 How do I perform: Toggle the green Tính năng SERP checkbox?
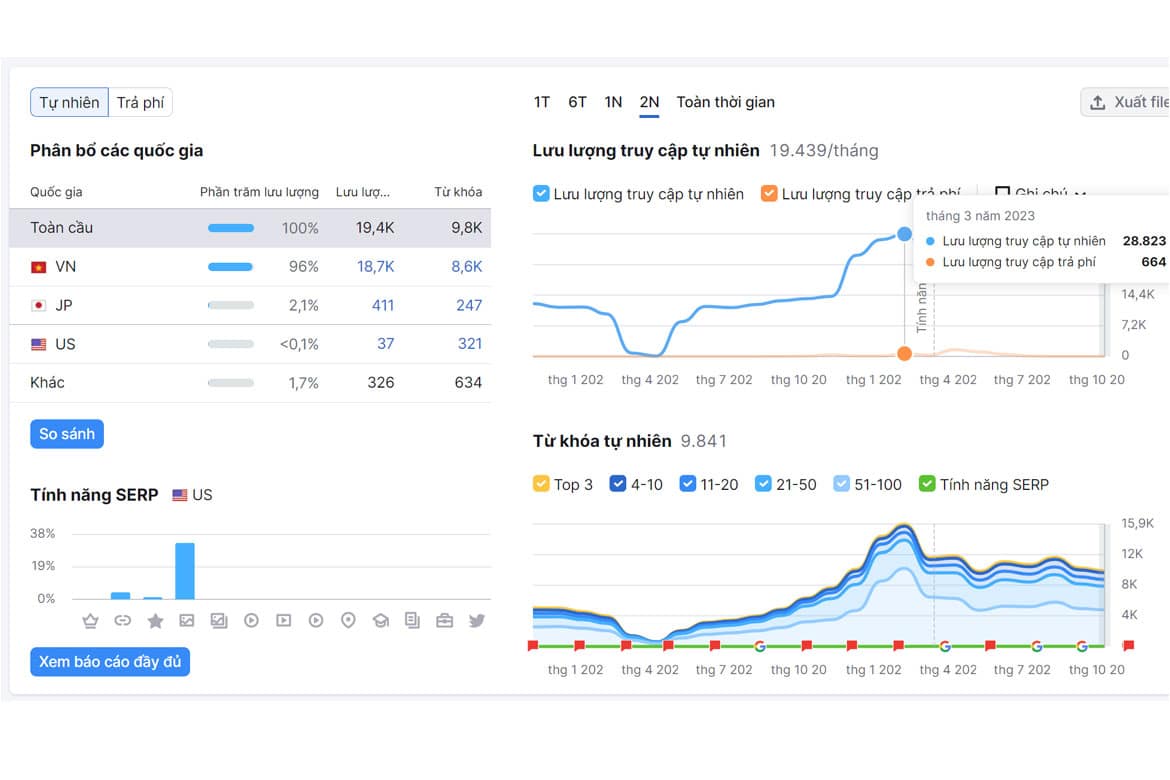pyautogui.click(x=927, y=484)
